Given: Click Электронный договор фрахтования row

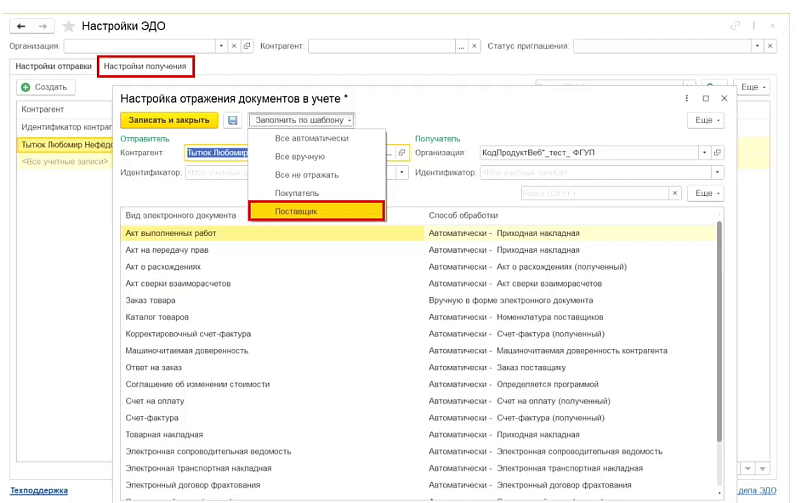Looking at the screenshot, I should pos(419,485).
